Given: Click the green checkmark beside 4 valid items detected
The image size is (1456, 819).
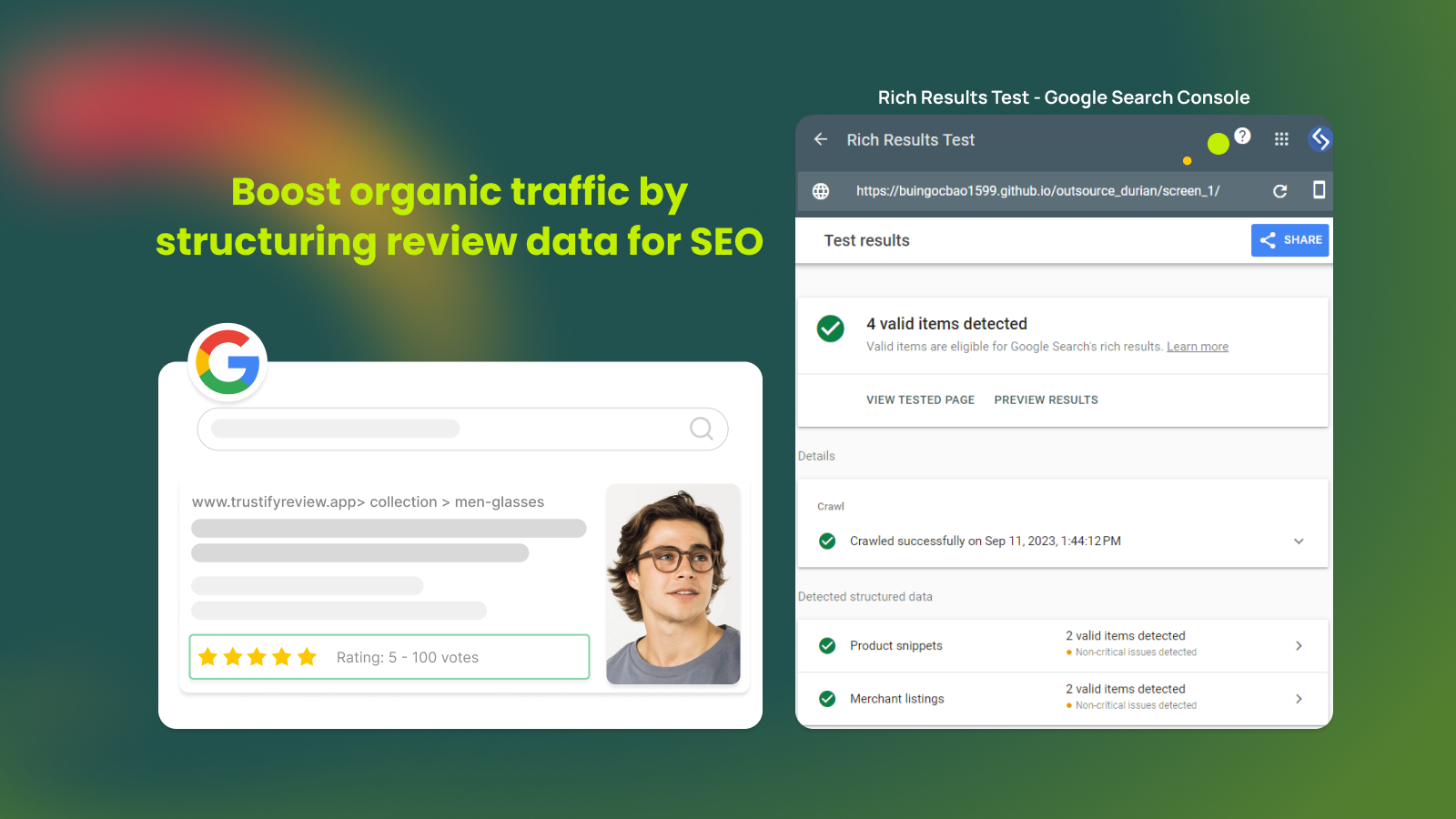Looking at the screenshot, I should 830,329.
